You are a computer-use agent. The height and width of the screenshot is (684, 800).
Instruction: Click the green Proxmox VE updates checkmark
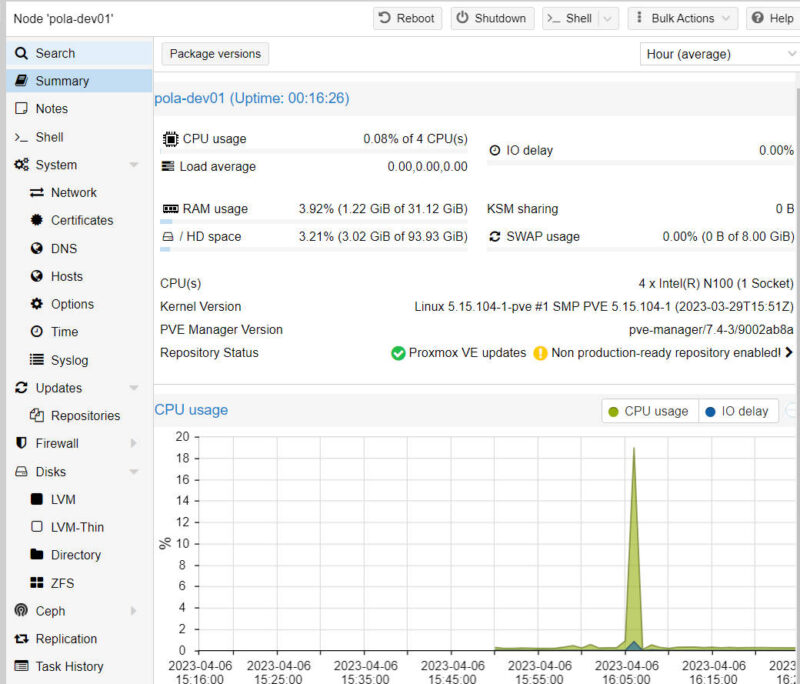(398, 353)
